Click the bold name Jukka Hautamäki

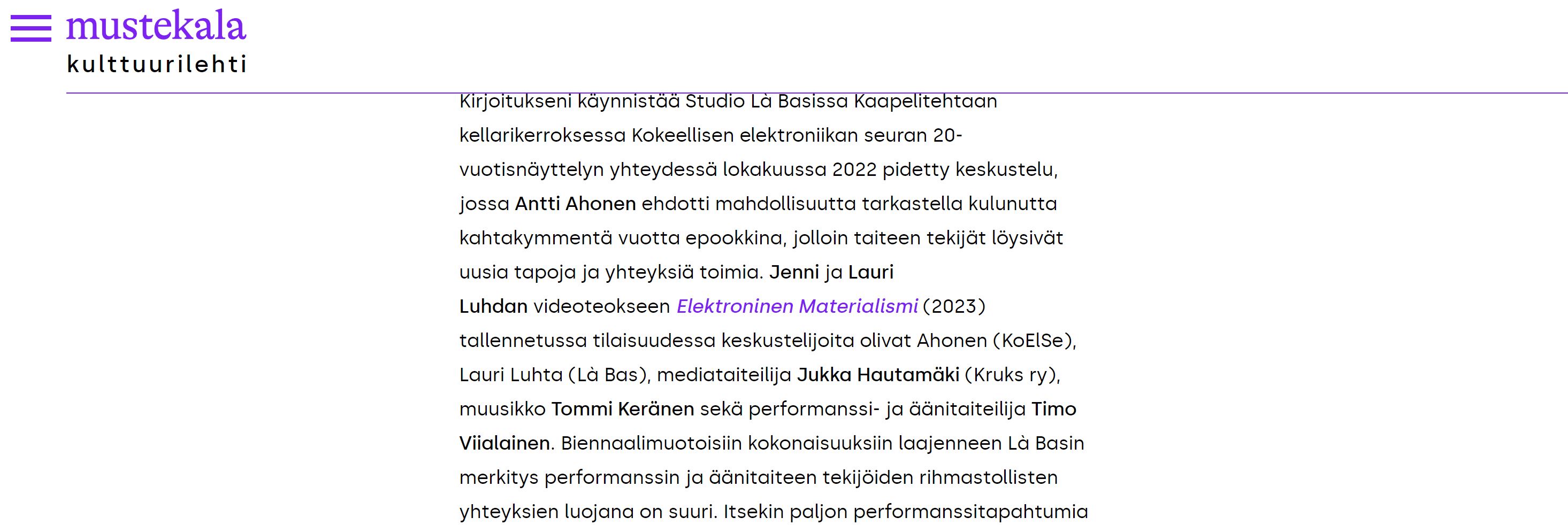click(878, 375)
